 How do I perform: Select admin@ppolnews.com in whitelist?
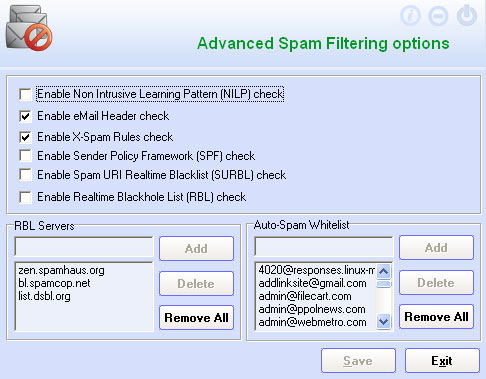click(312, 309)
